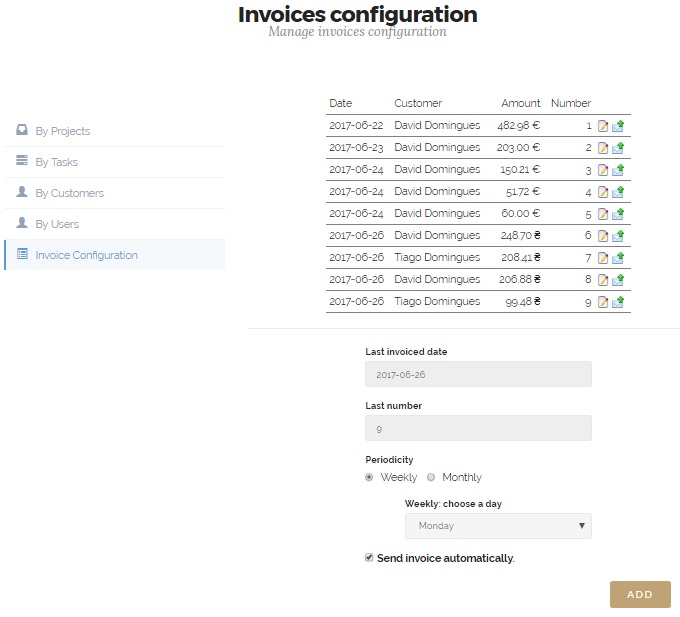The height and width of the screenshot is (617, 680).
Task: Select Monthly periodicity
Action: 431,477
